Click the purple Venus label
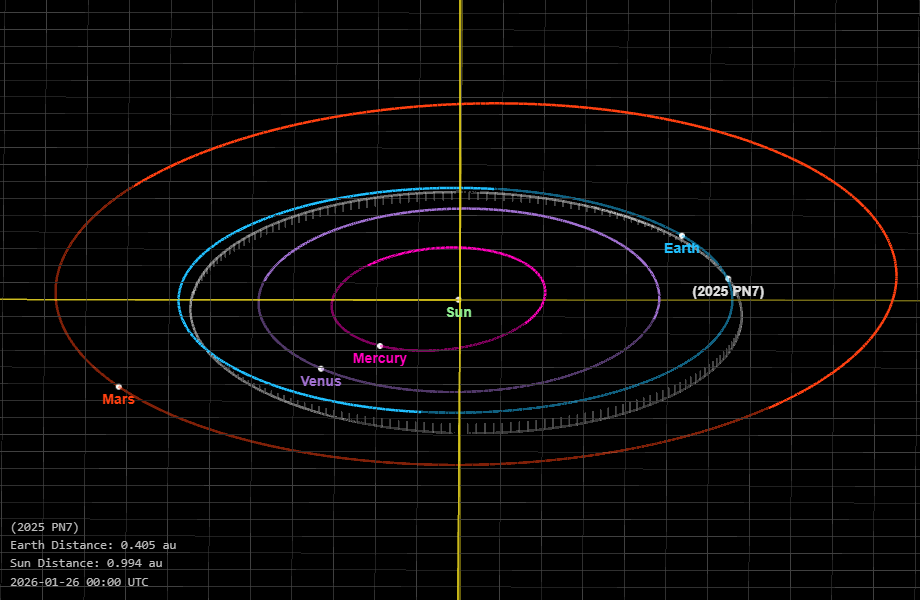920x600 pixels. point(321,381)
